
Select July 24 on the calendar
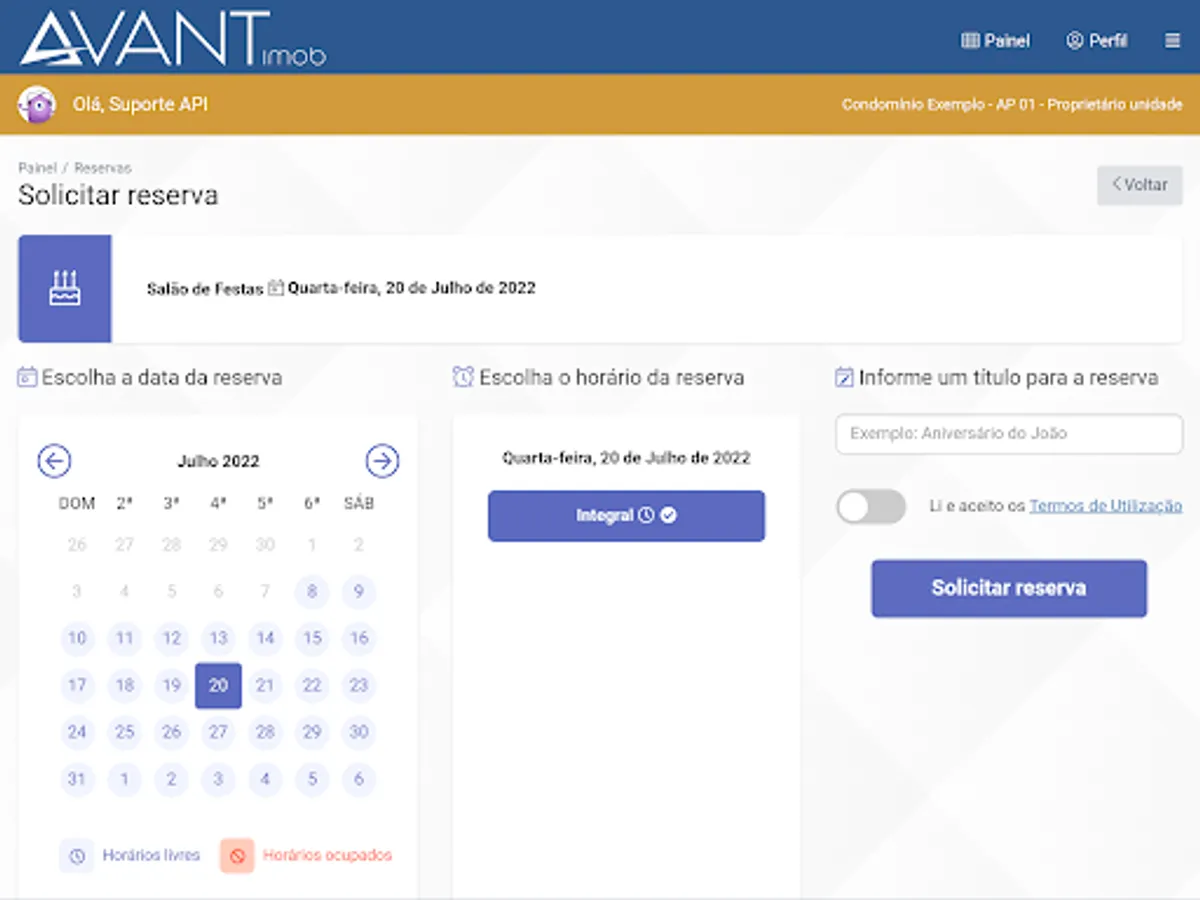coord(77,732)
